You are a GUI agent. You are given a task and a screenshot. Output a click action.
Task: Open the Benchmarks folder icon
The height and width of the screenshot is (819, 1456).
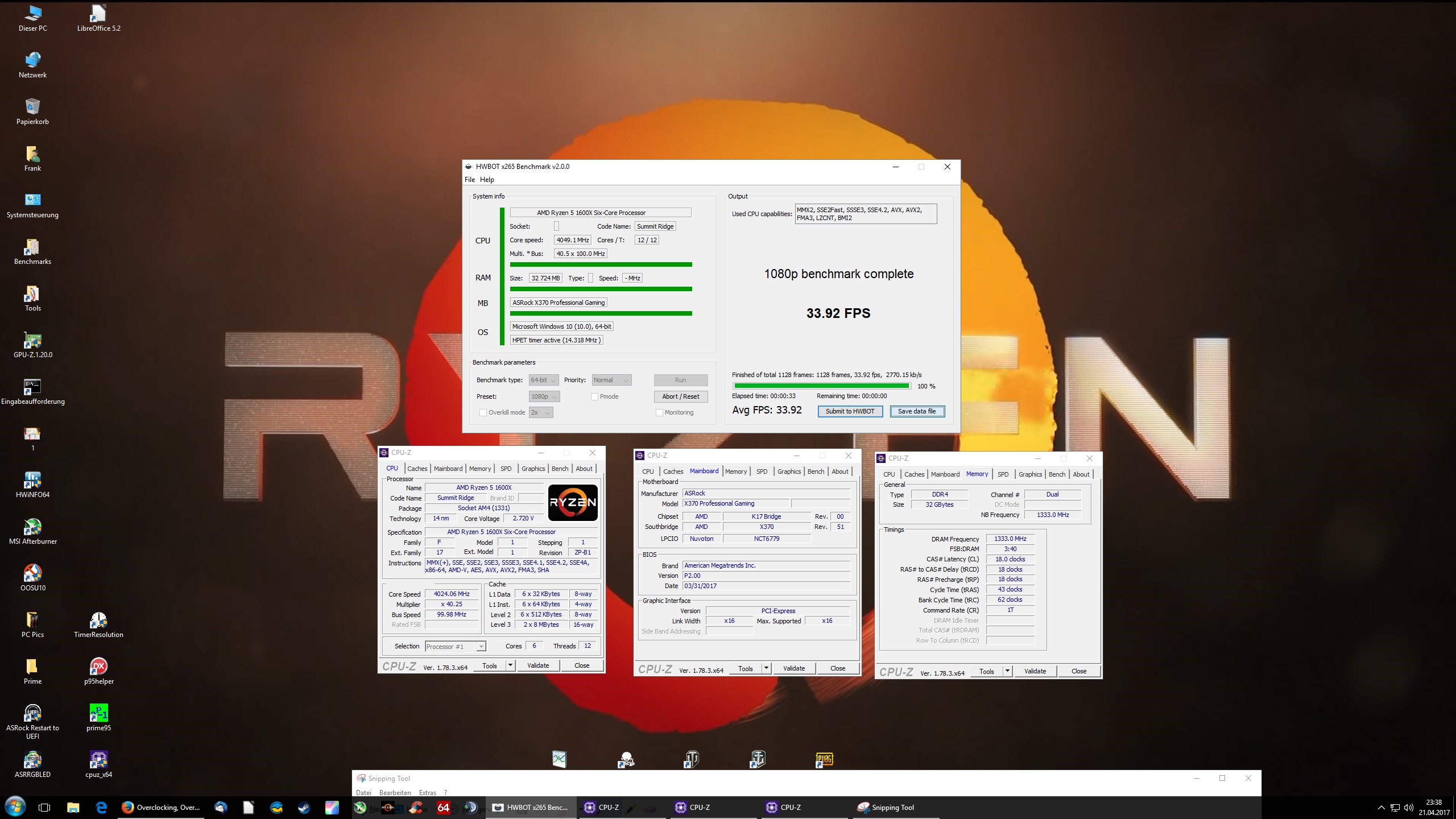pyautogui.click(x=32, y=251)
